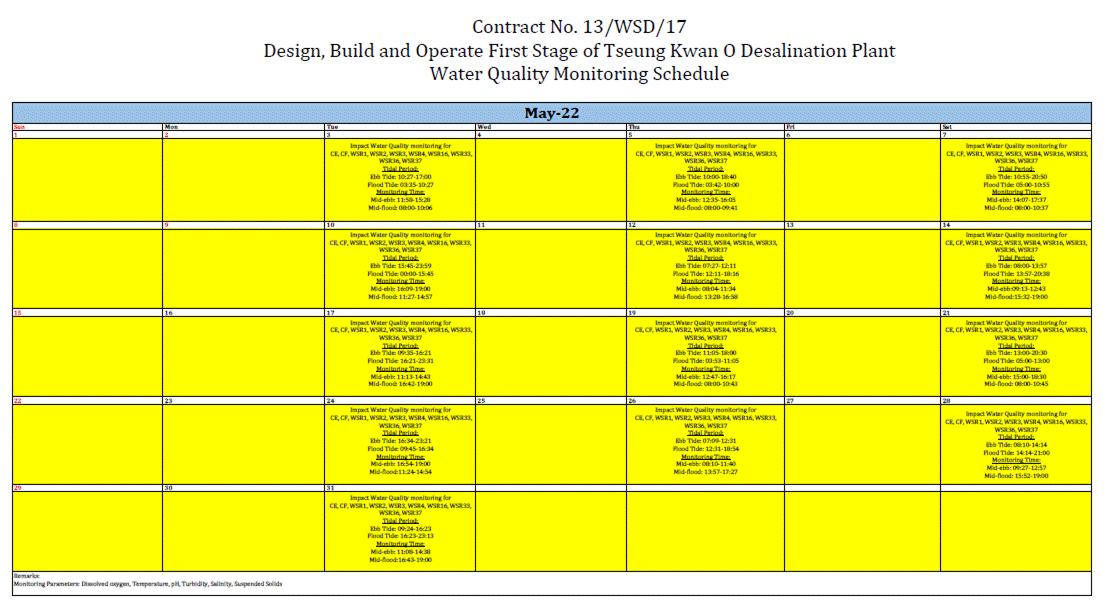This screenshot has height=605, width=1115.
Task: Select the May 7 Saturday monitoring cell
Action: click(1015, 178)
